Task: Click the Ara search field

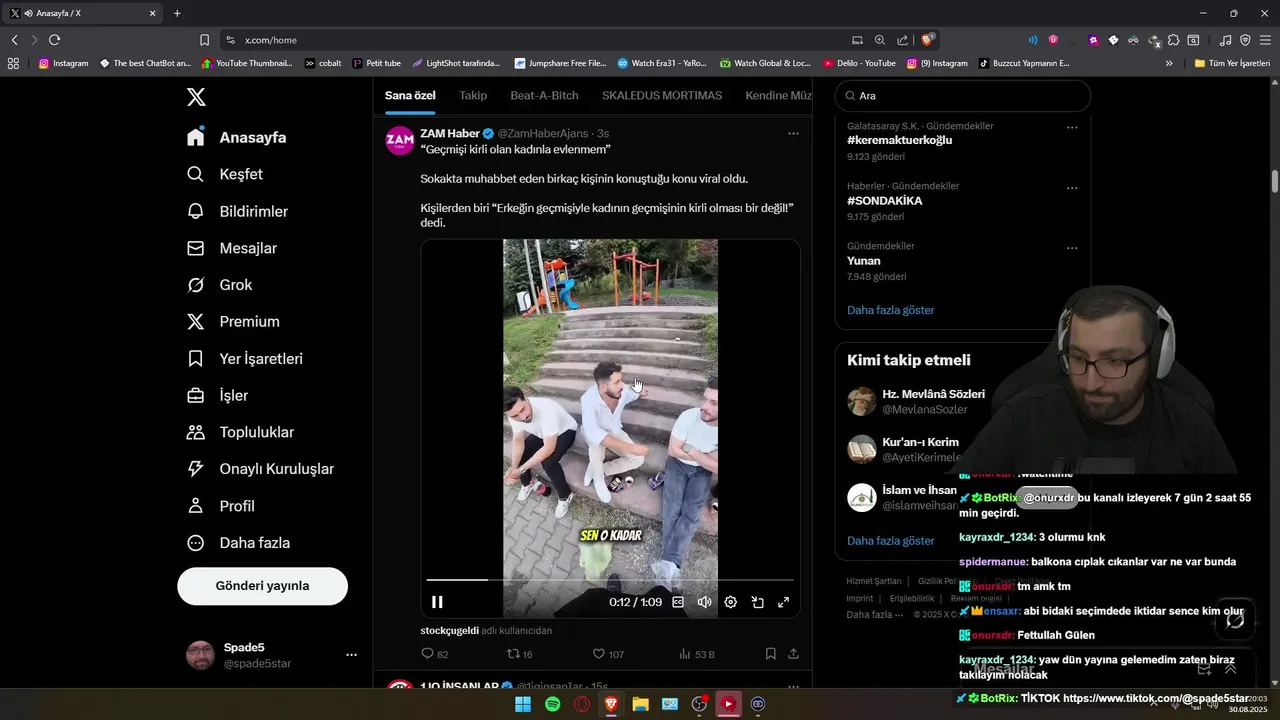Action: 963,96
